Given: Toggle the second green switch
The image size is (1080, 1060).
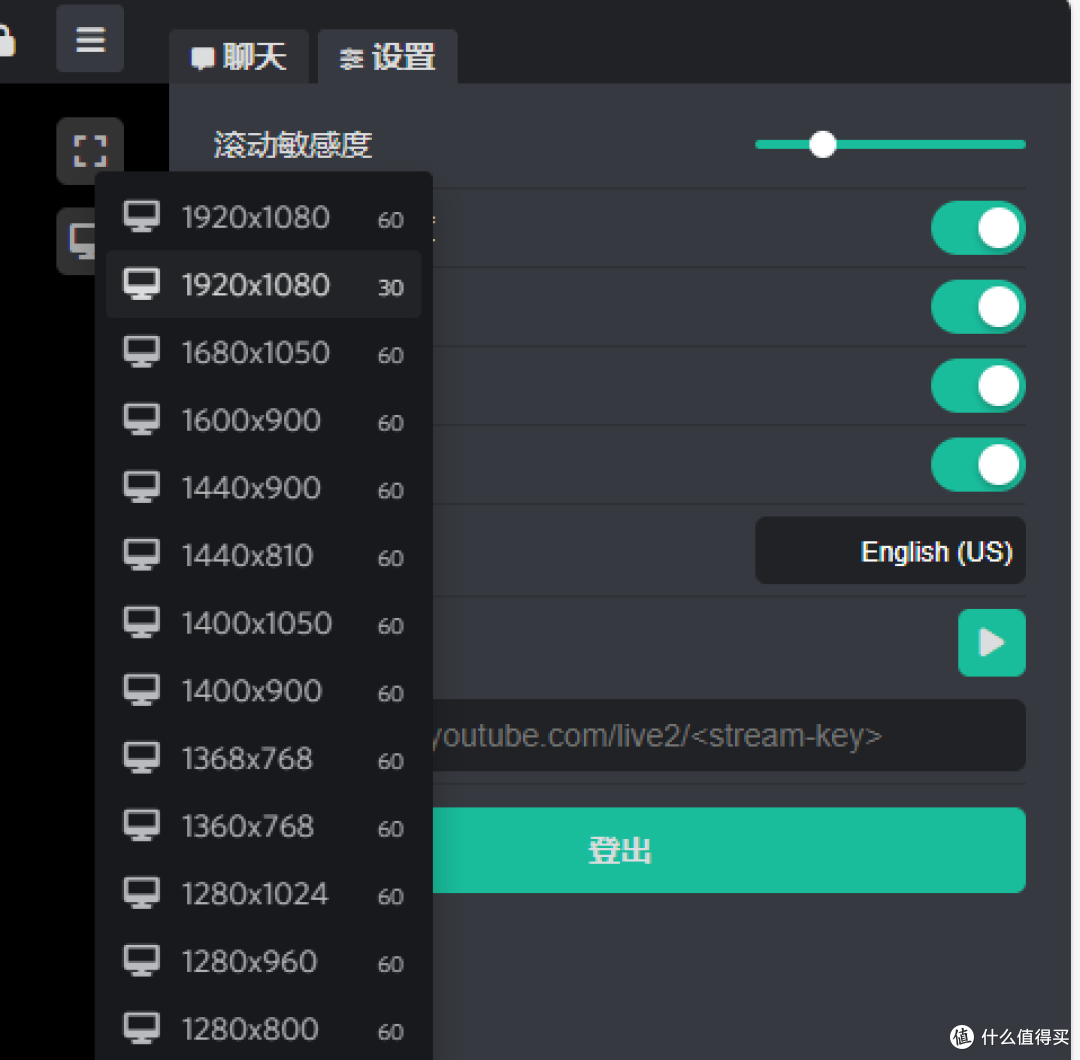Looking at the screenshot, I should [978, 307].
